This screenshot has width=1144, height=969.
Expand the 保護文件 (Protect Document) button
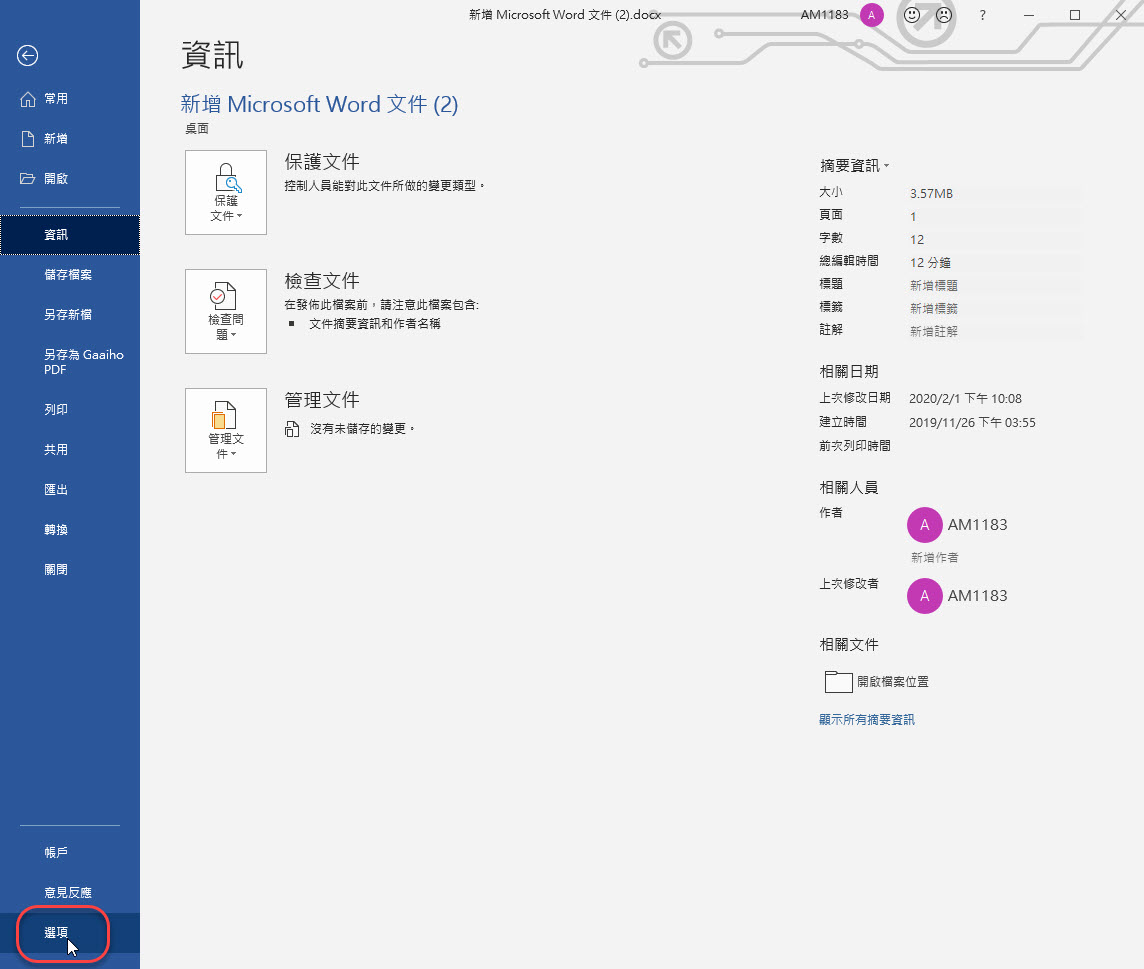225,193
